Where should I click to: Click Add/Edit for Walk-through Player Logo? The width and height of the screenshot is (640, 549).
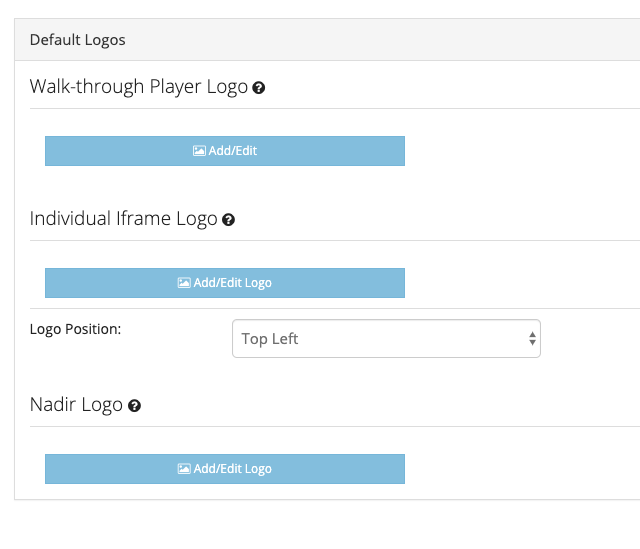(x=225, y=151)
